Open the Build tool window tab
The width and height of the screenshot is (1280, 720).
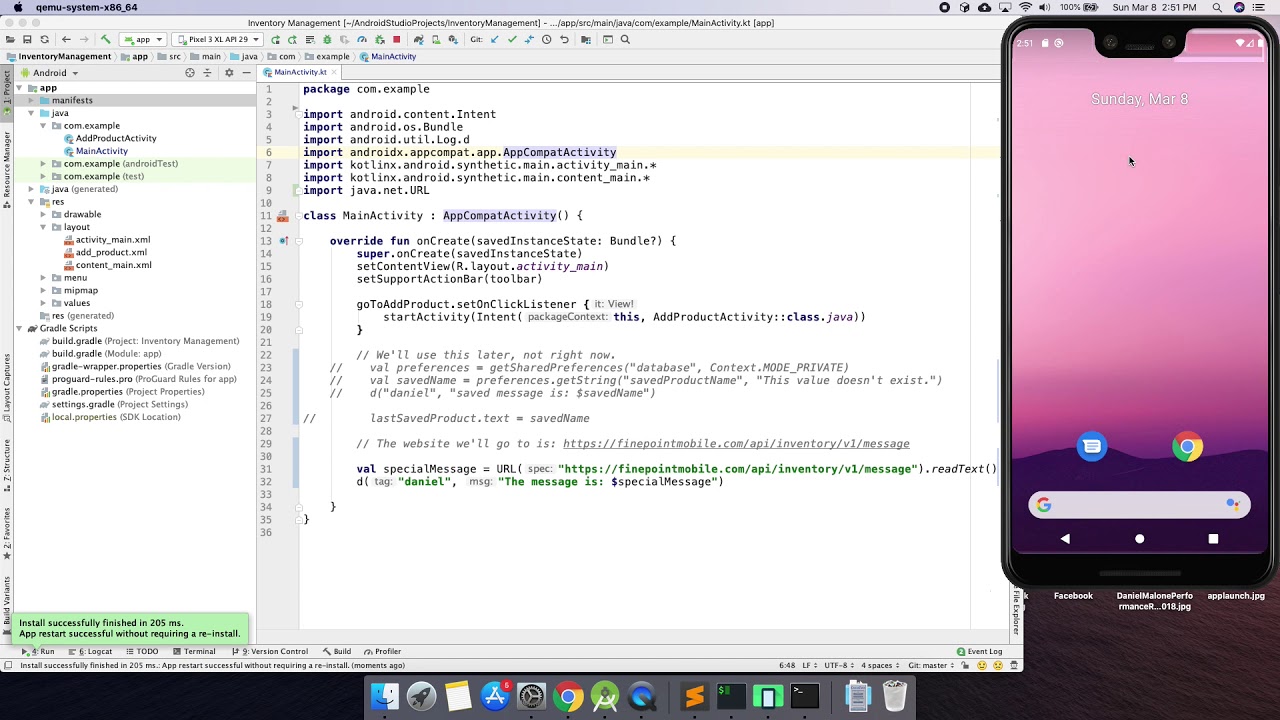336,651
